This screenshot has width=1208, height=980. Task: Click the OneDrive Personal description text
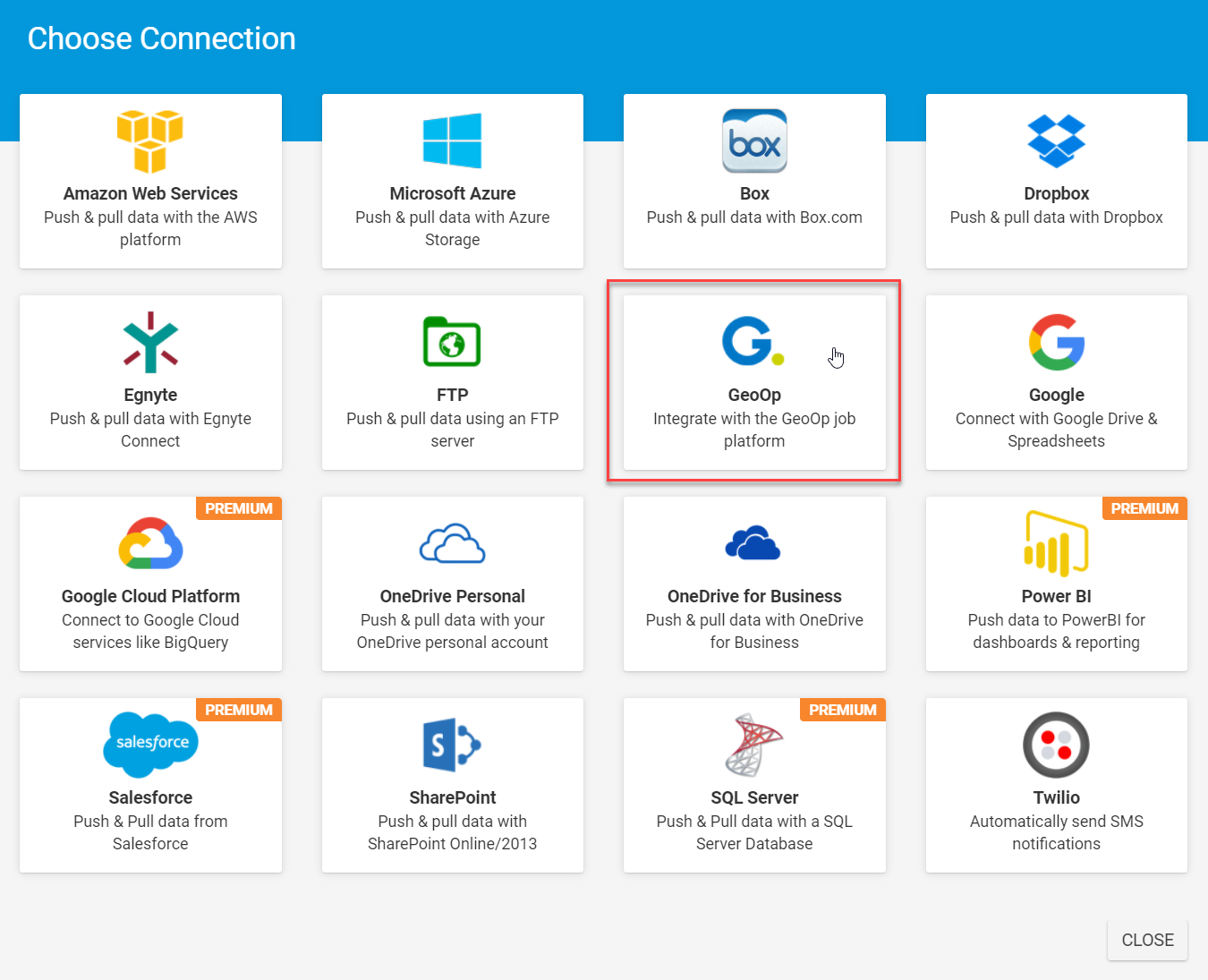pyautogui.click(x=452, y=631)
